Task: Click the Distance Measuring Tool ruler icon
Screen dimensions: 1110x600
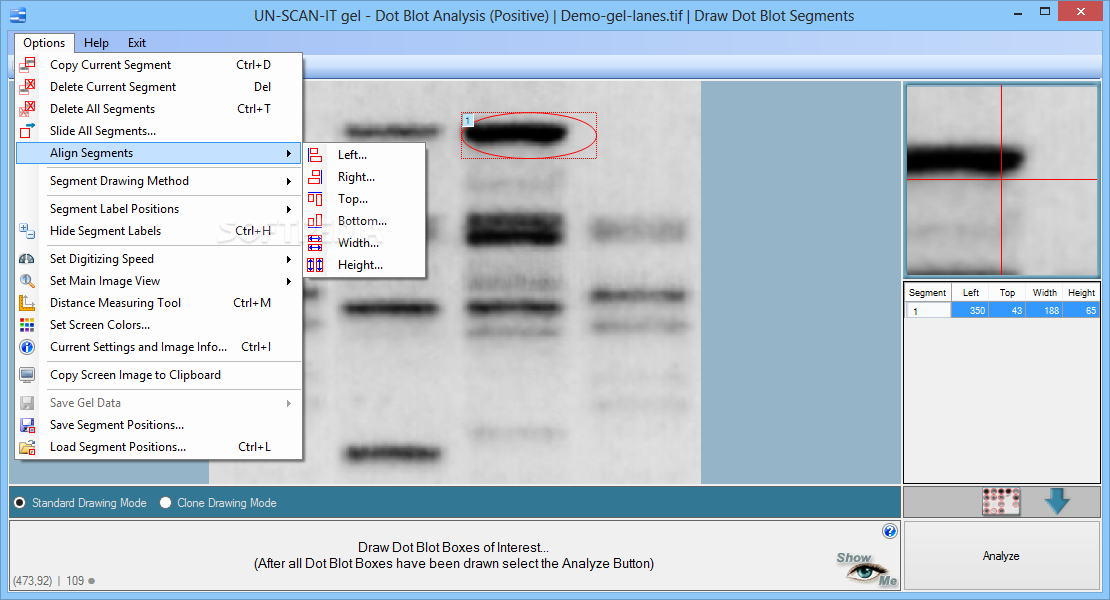Action: [x=27, y=303]
